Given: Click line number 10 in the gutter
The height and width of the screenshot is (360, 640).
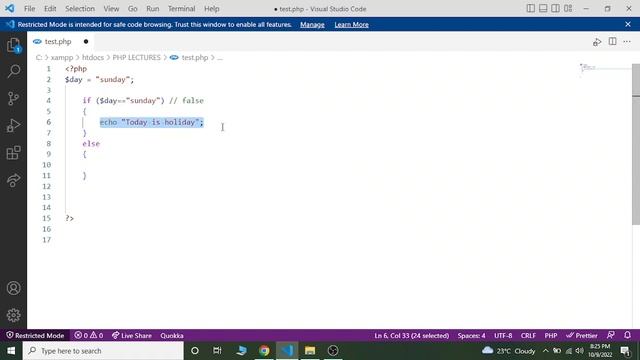Looking at the screenshot, I should pyautogui.click(x=47, y=165).
